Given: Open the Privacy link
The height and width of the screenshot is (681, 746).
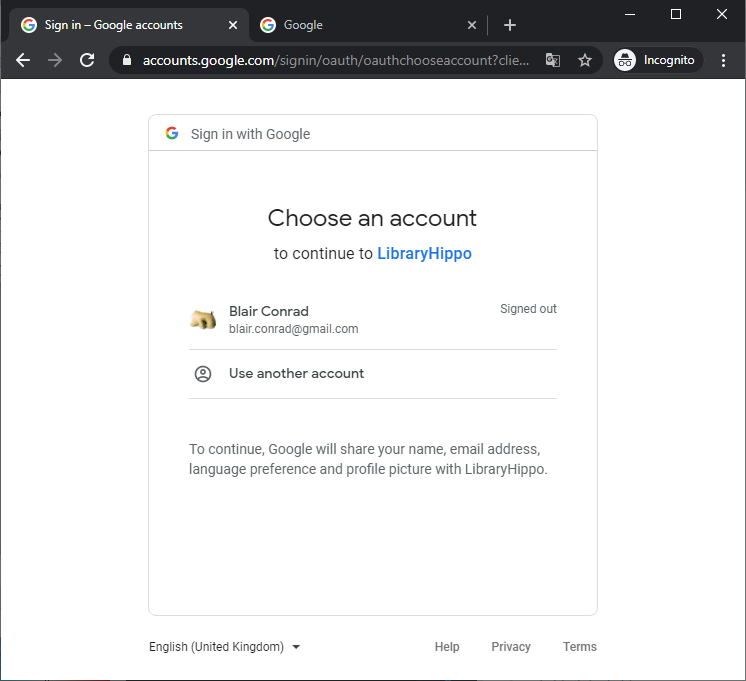Looking at the screenshot, I should (x=510, y=647).
